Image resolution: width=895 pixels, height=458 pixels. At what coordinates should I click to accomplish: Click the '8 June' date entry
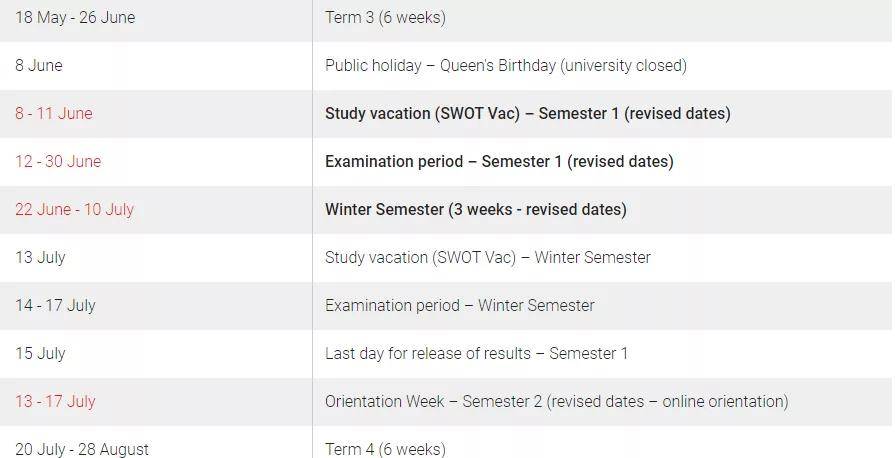[39, 66]
